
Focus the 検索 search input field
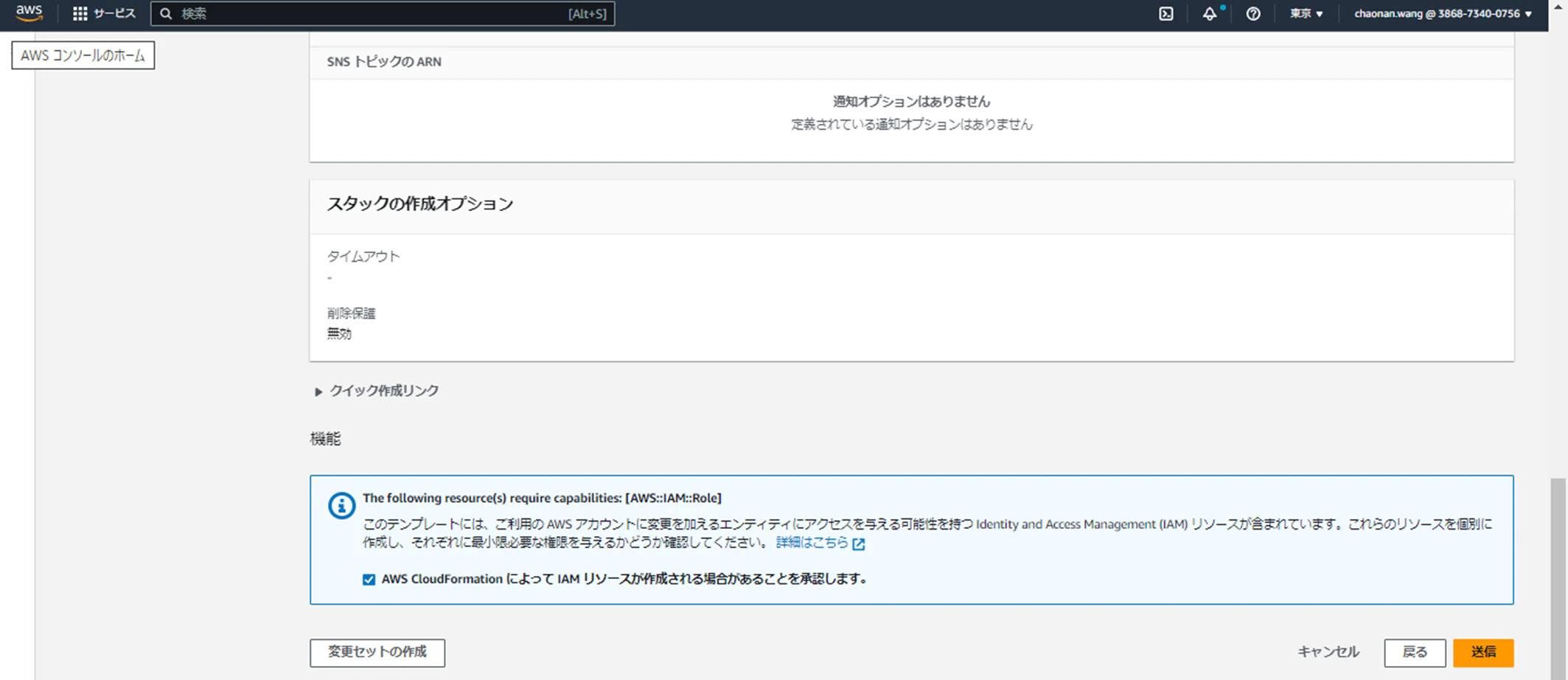point(383,13)
